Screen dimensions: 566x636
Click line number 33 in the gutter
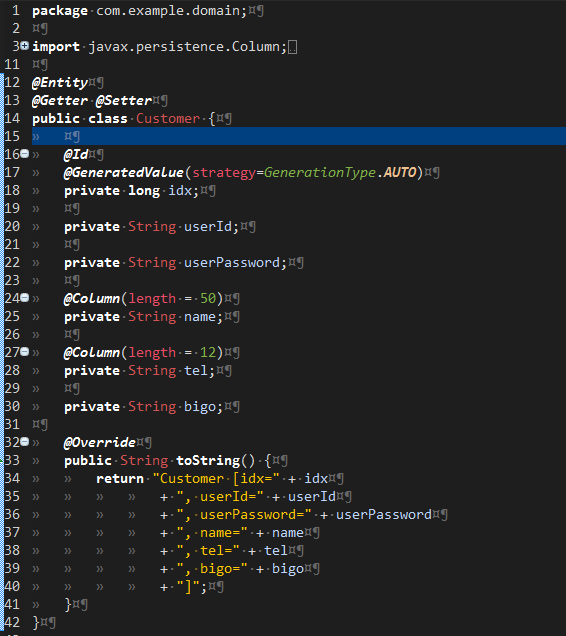[x=12, y=460]
